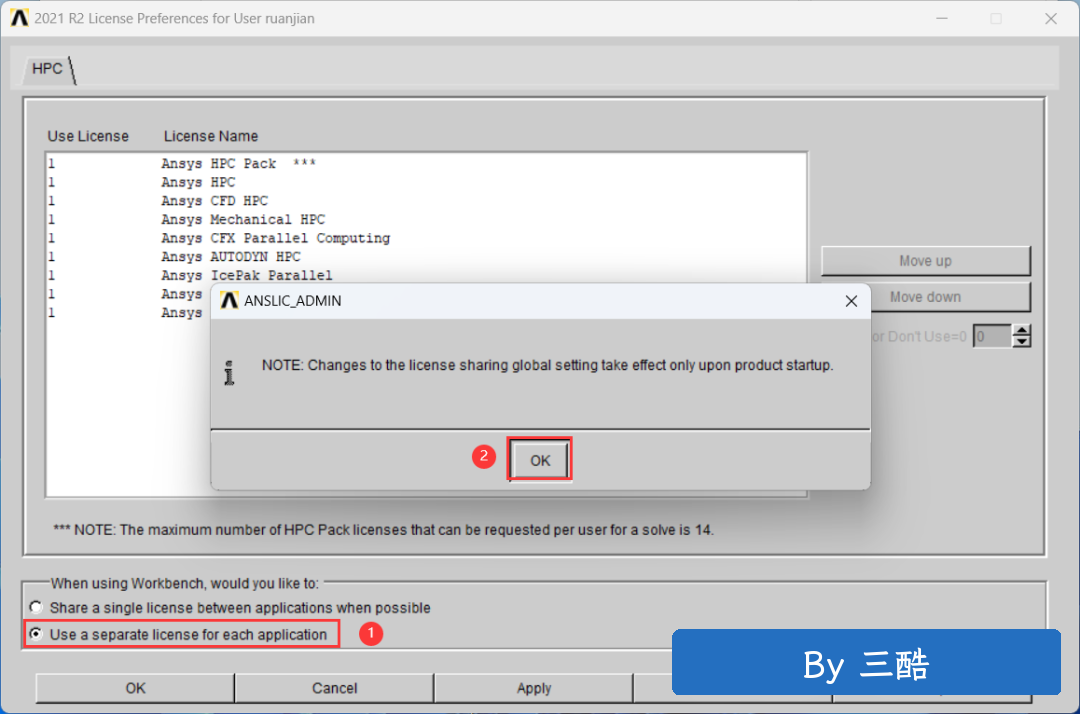Select the Ansys HPC Pack license row
The width and height of the screenshot is (1080, 714).
coord(426,164)
